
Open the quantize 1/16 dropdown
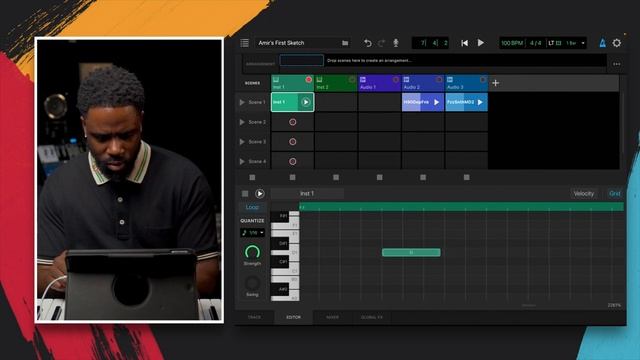pyautogui.click(x=253, y=233)
